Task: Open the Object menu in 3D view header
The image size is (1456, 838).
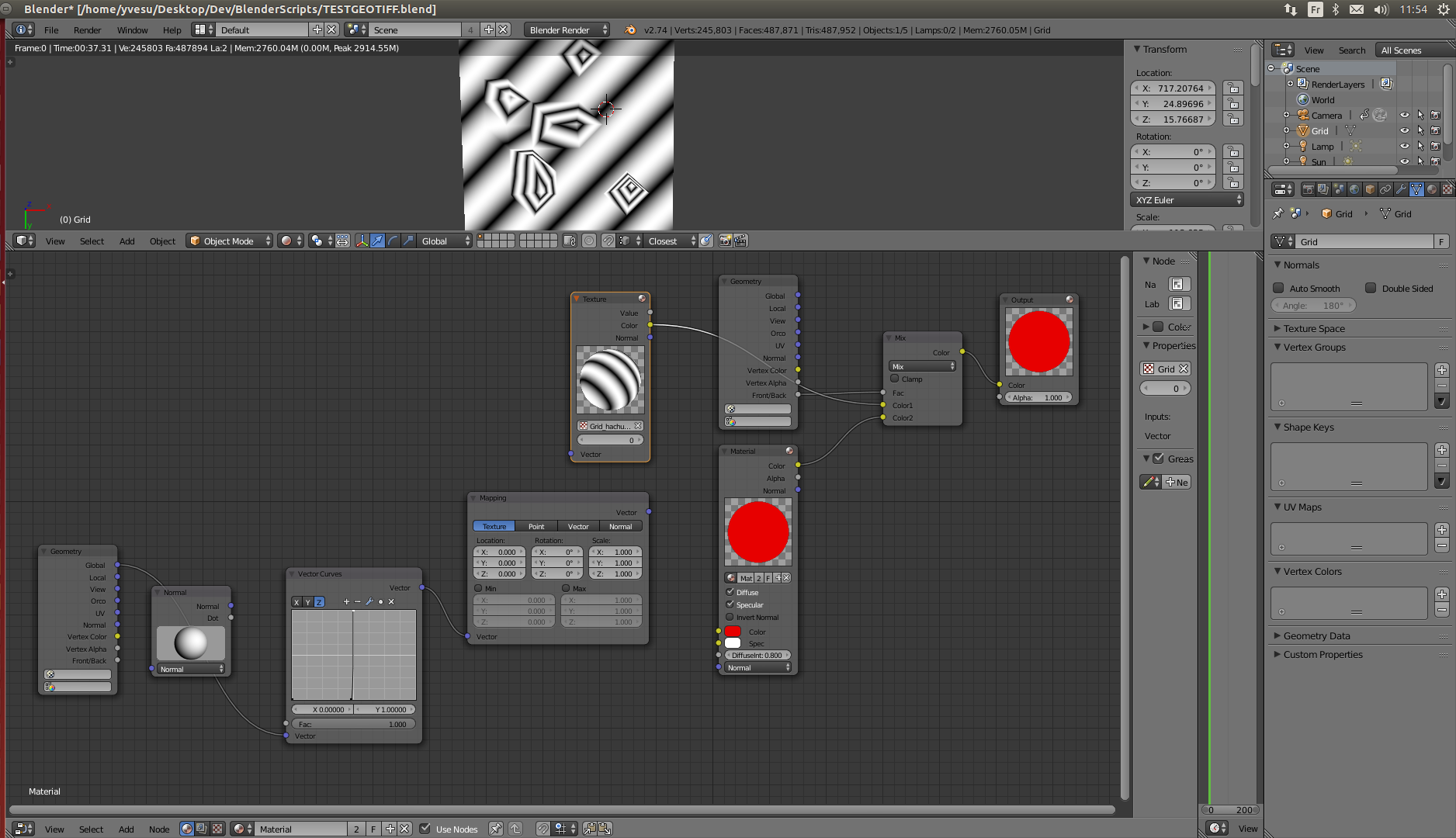Action: tap(162, 241)
